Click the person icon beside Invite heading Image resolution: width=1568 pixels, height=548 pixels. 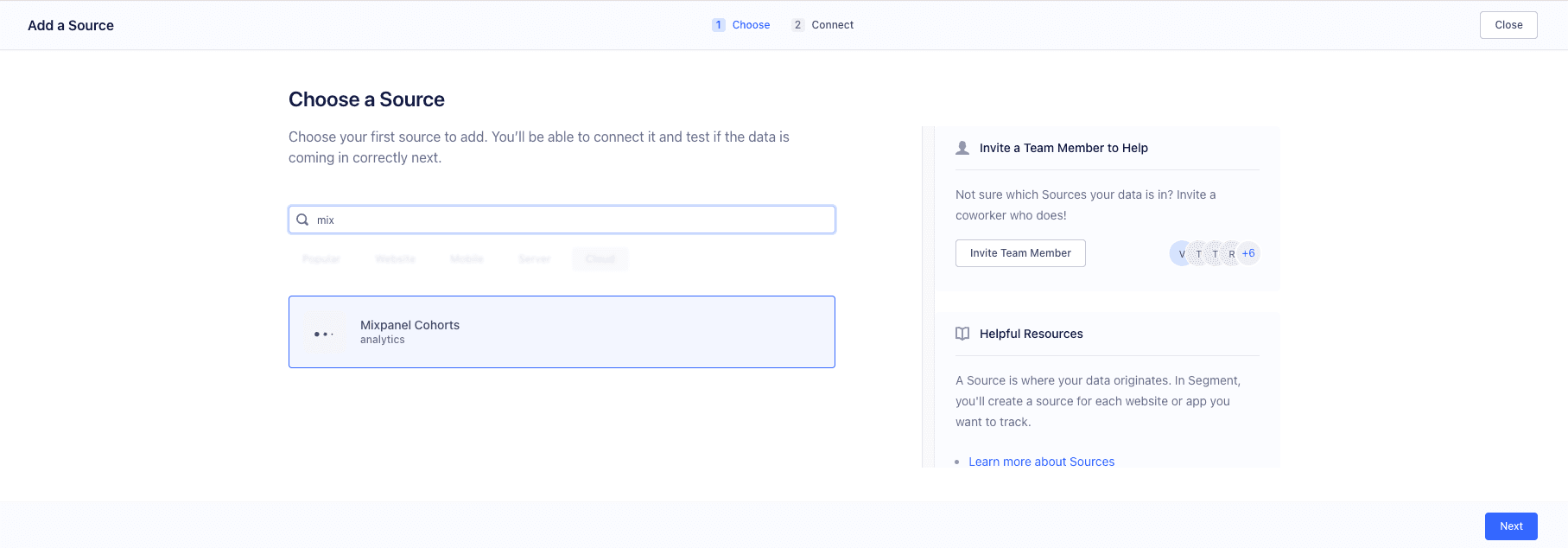962,148
